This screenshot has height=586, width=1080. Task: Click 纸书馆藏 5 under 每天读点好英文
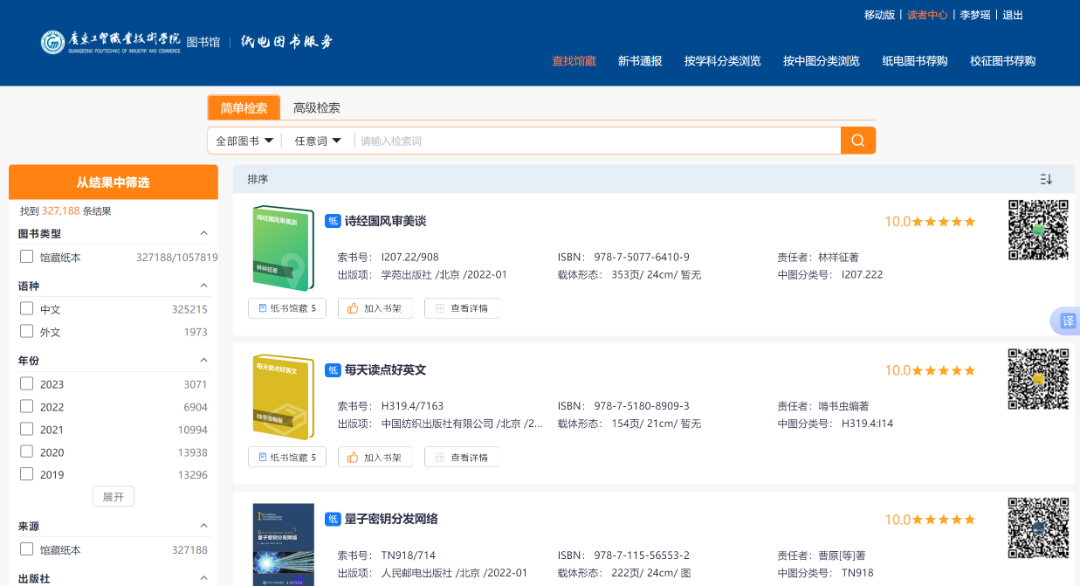coord(287,457)
